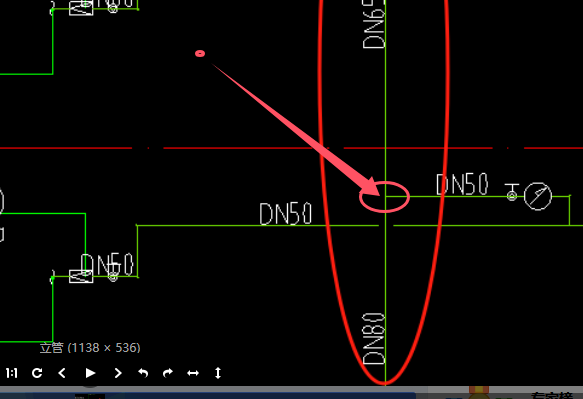Click the vertical DN80 pipe label

coord(374,338)
